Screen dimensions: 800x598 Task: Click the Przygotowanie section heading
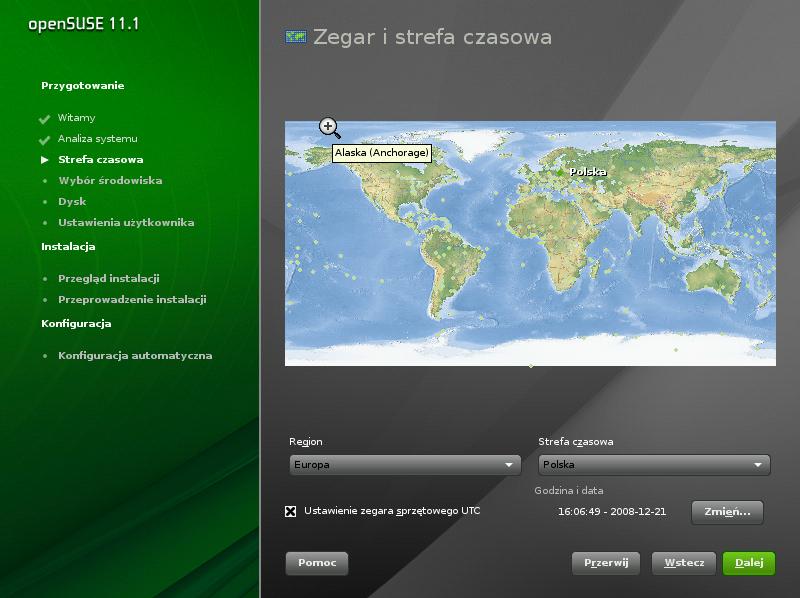pos(83,86)
